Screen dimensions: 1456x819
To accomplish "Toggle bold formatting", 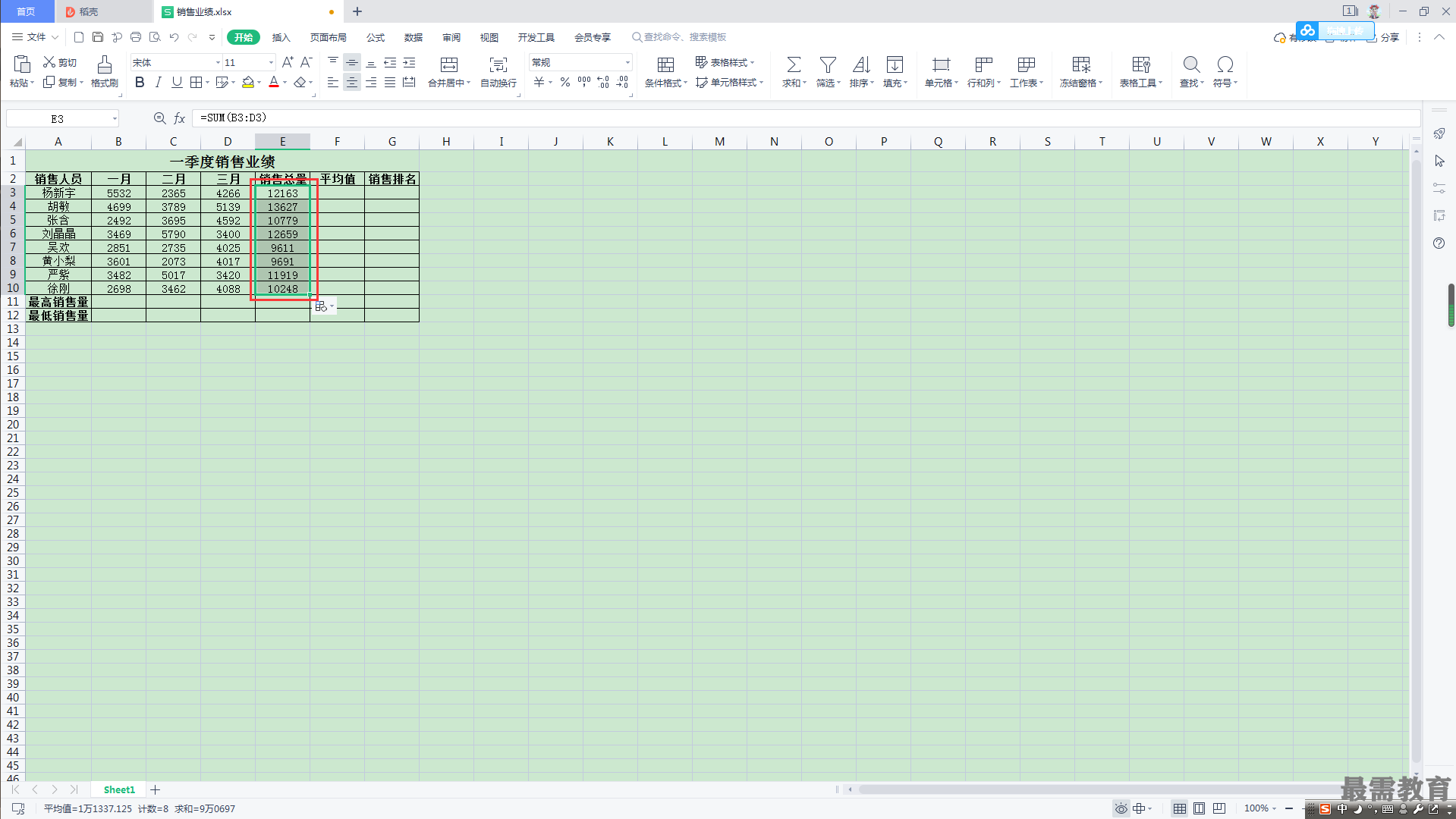I will click(140, 82).
